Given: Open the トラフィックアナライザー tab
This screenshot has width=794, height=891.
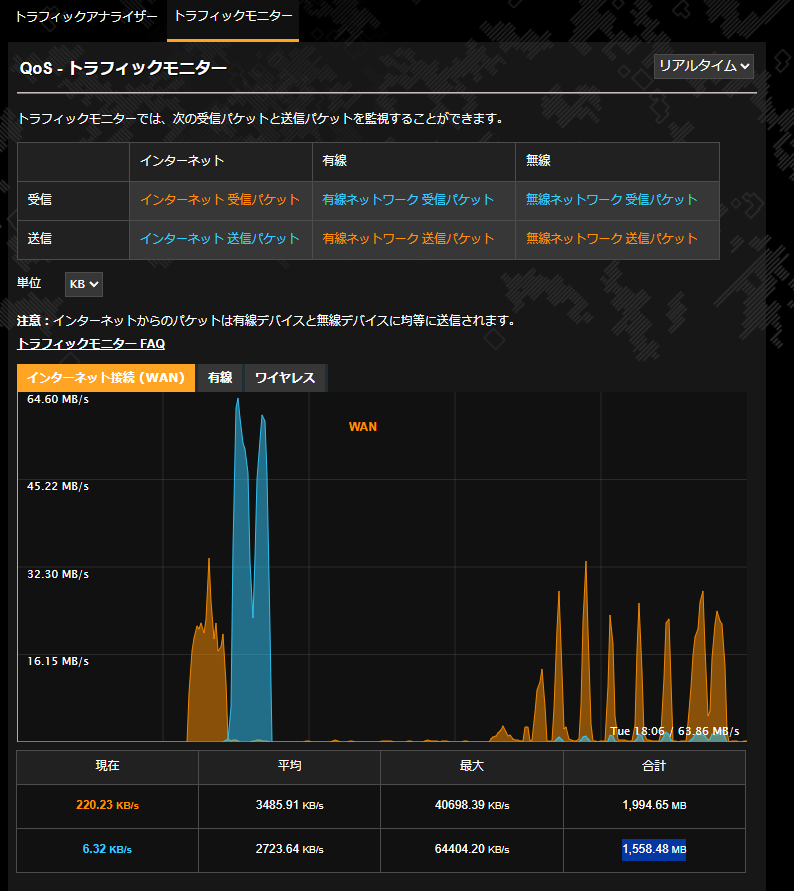Looking at the screenshot, I should click(x=85, y=17).
